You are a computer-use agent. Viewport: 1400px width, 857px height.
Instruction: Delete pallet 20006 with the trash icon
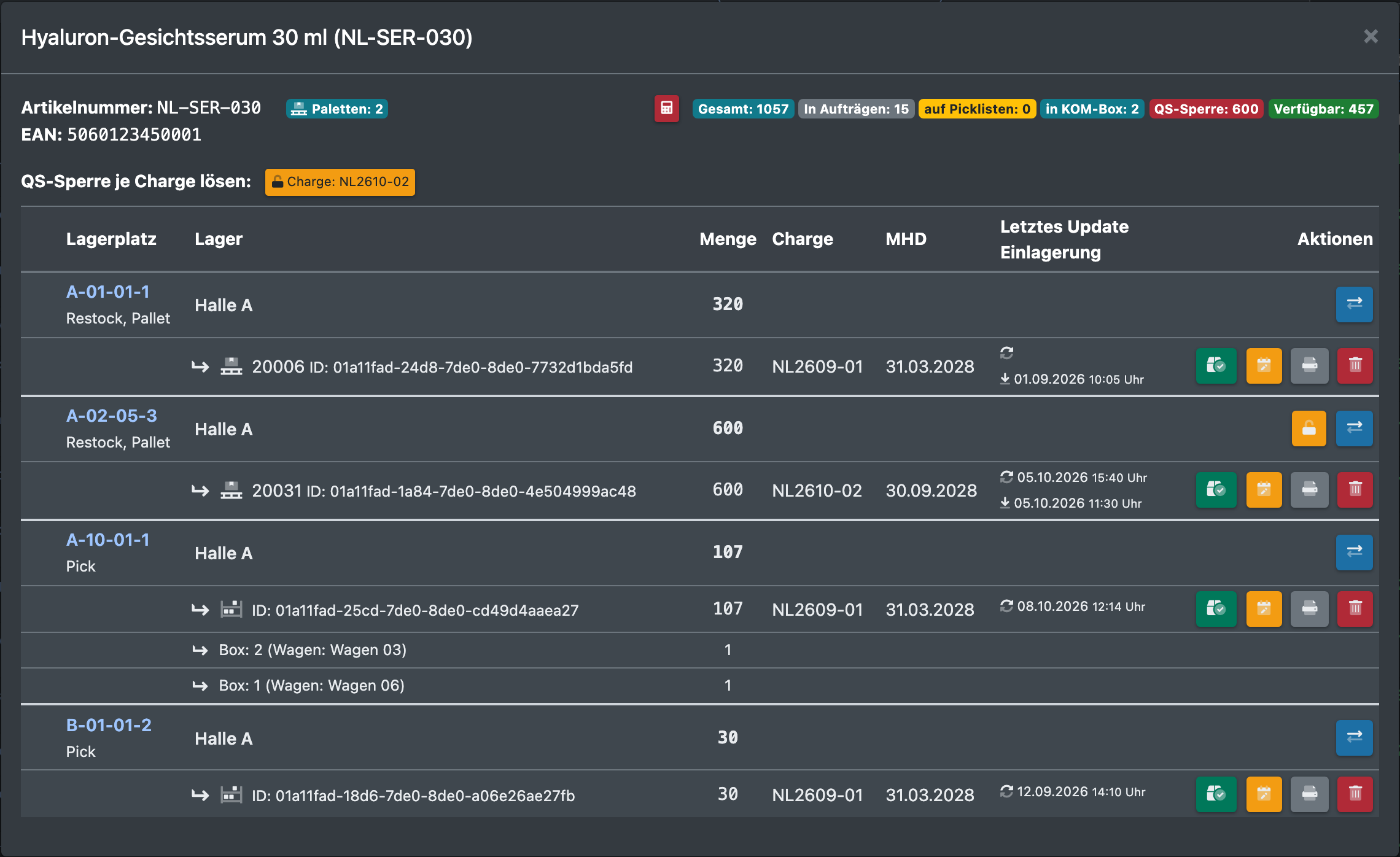(x=1355, y=366)
